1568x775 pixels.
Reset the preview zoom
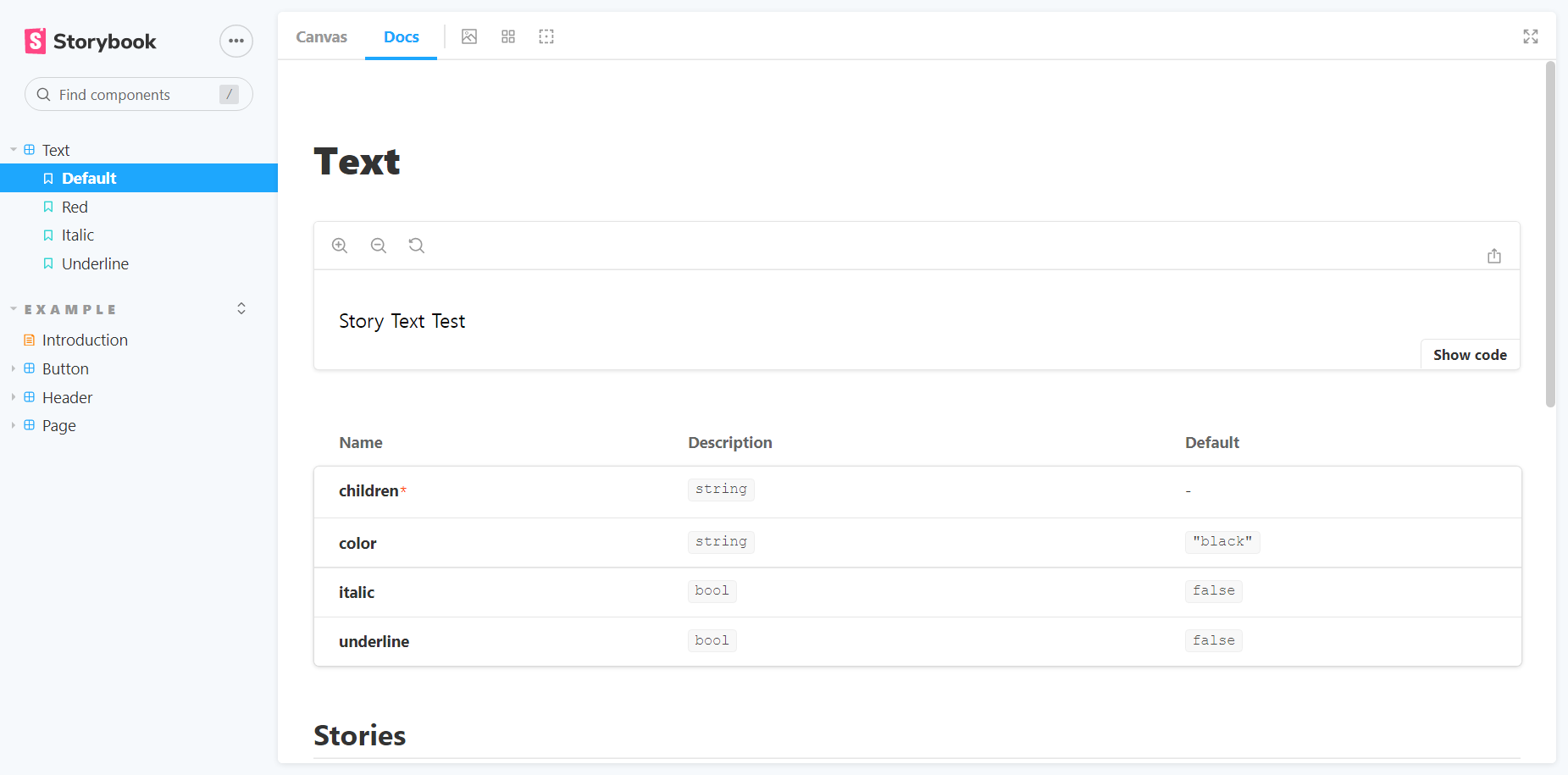pos(417,246)
